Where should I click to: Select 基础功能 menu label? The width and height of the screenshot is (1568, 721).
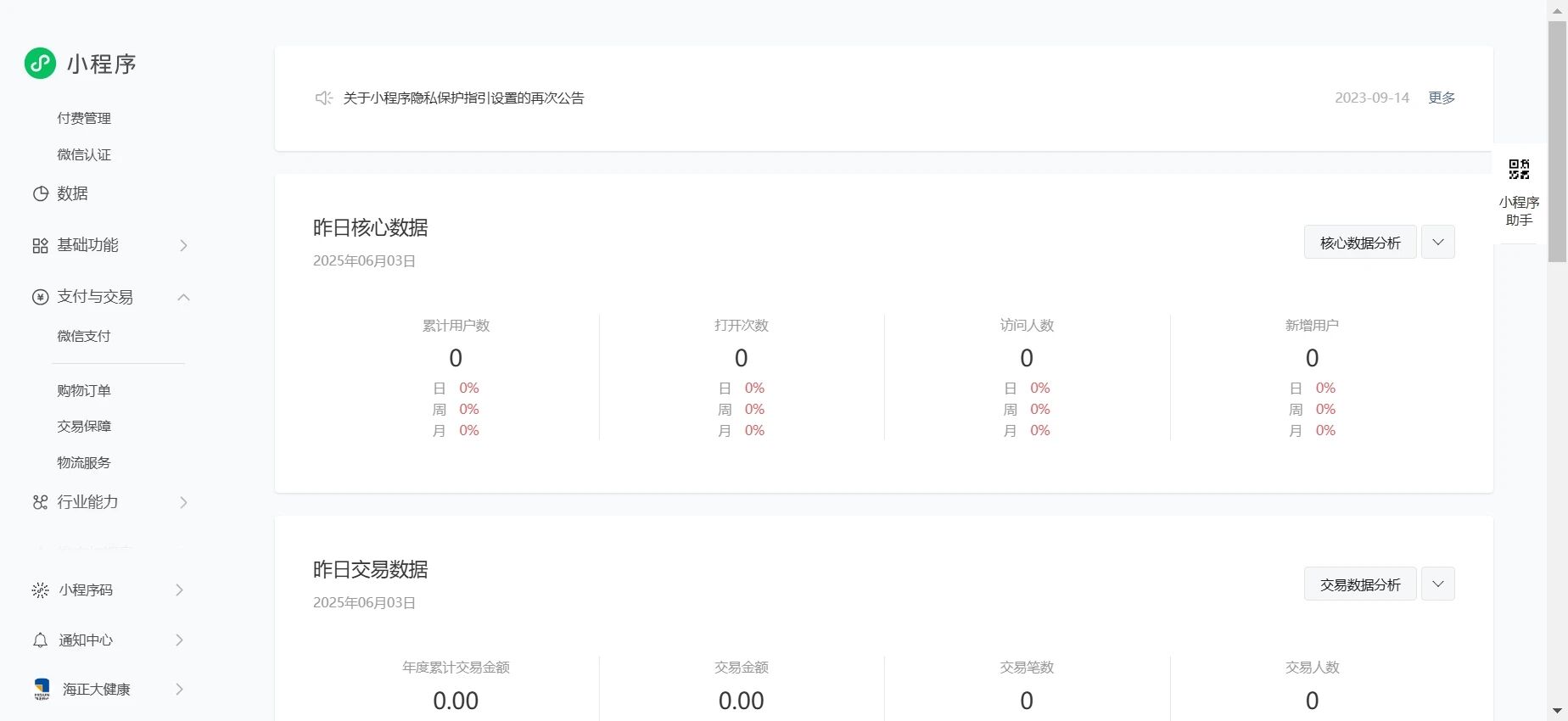tap(87, 245)
